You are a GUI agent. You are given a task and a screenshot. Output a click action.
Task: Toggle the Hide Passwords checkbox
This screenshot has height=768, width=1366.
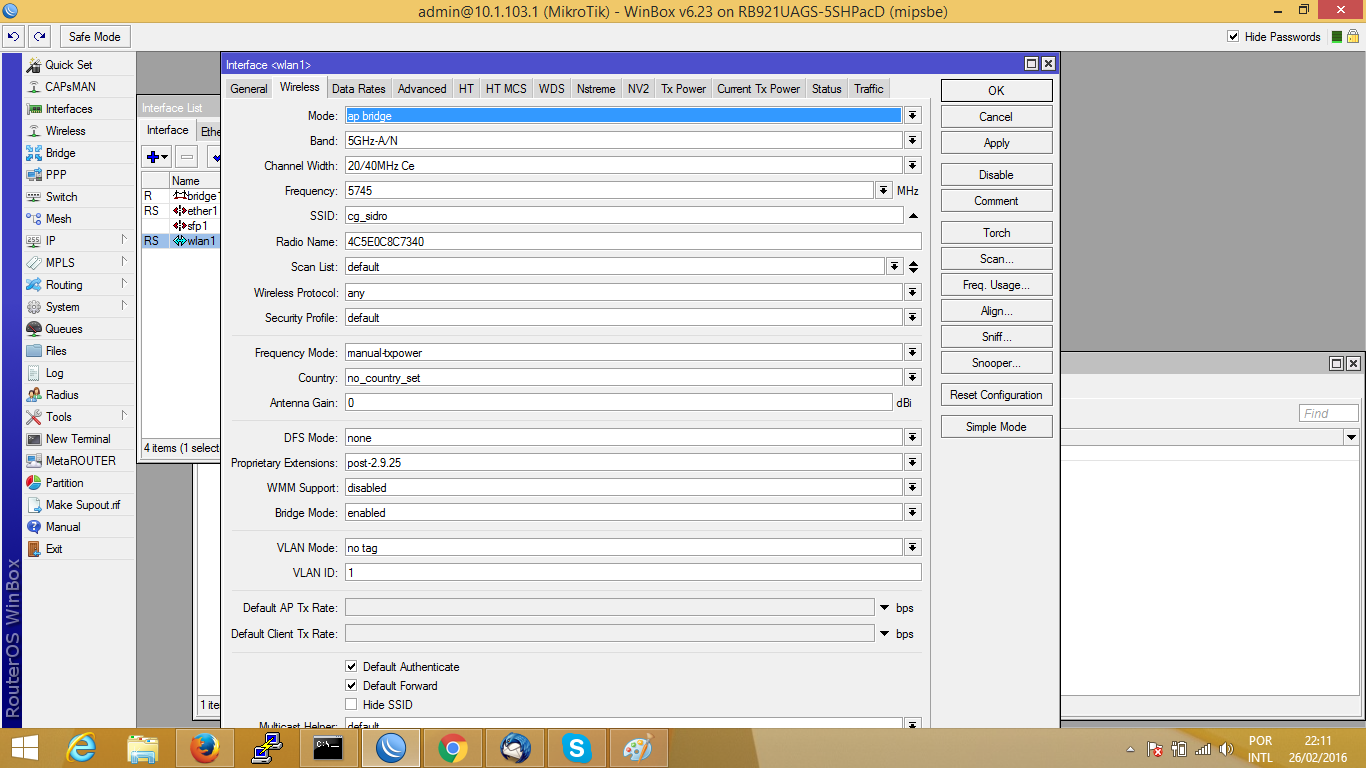pyautogui.click(x=1233, y=37)
